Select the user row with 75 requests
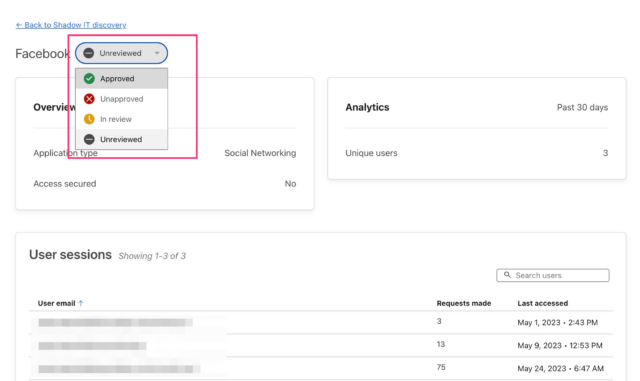The width and height of the screenshot is (640, 381). 321,368
